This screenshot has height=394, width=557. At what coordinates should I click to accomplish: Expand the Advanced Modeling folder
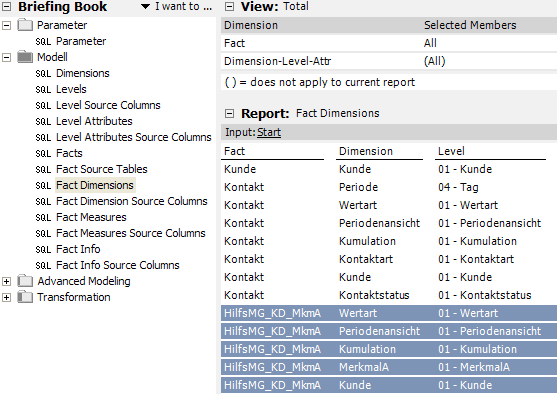pos(6,281)
